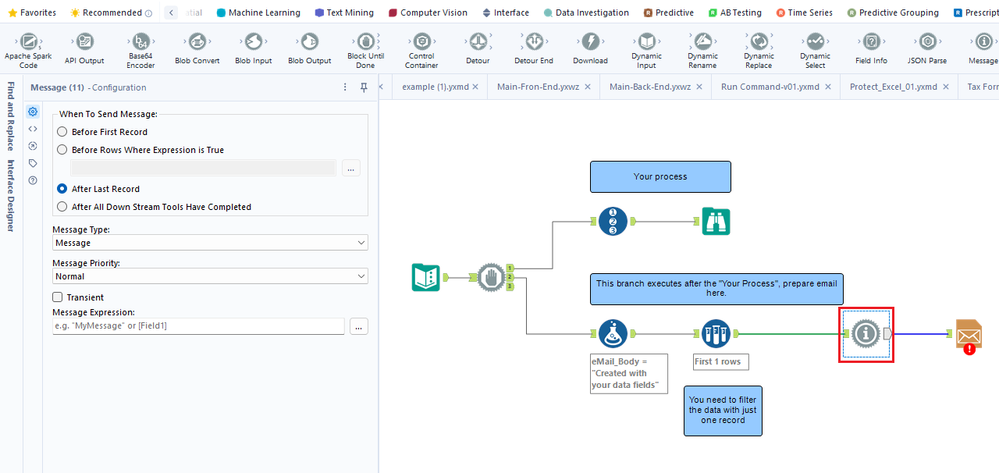Open the Find and Replace side panel

pos(11,115)
